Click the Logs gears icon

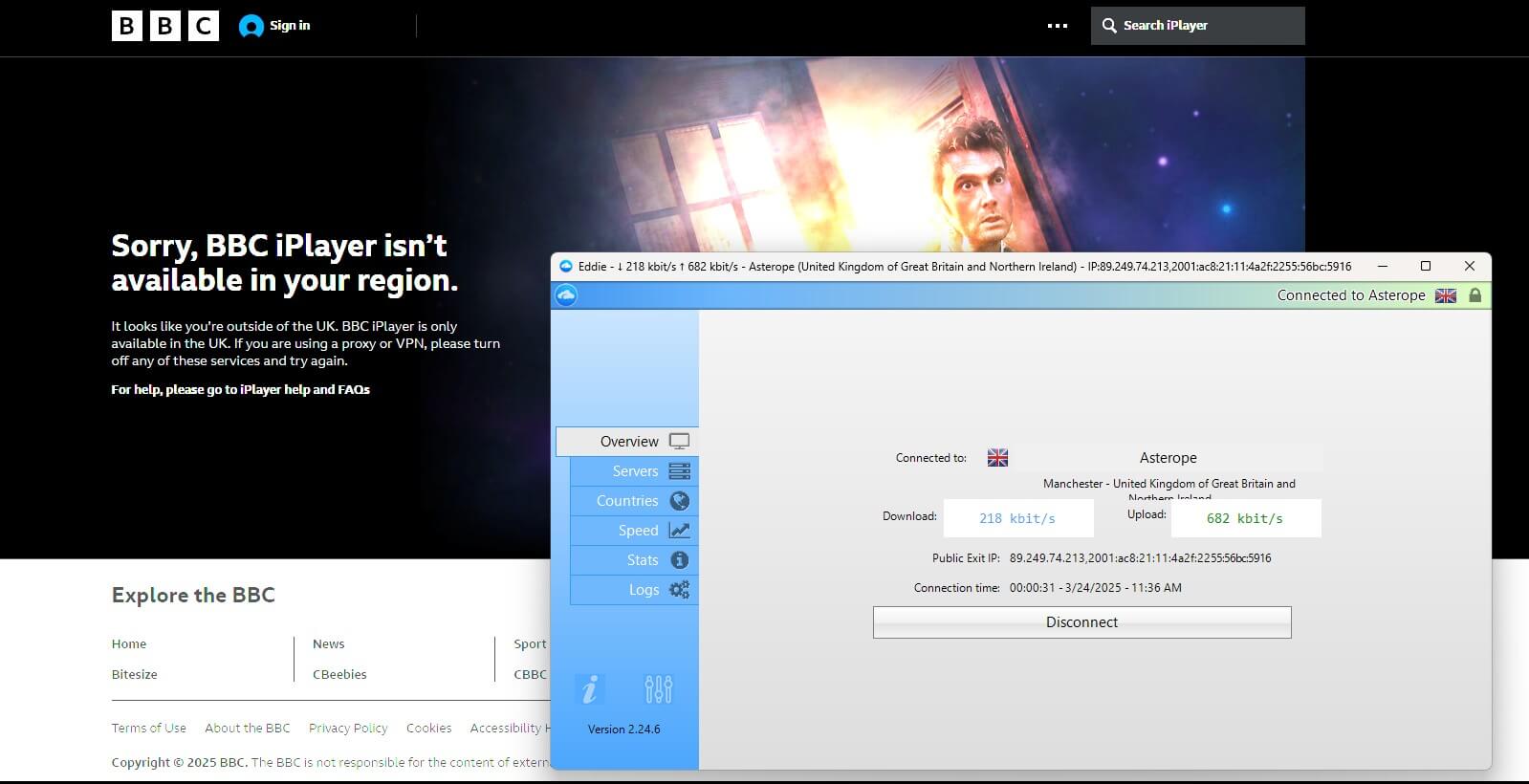point(680,590)
